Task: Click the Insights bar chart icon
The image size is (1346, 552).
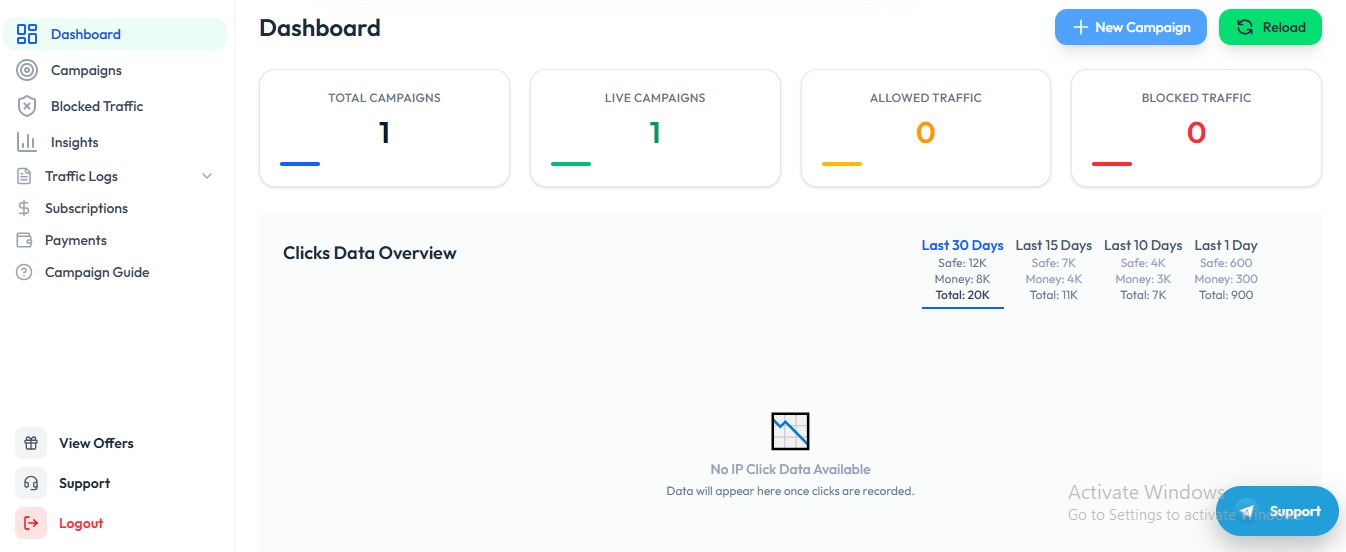Action: (27, 142)
